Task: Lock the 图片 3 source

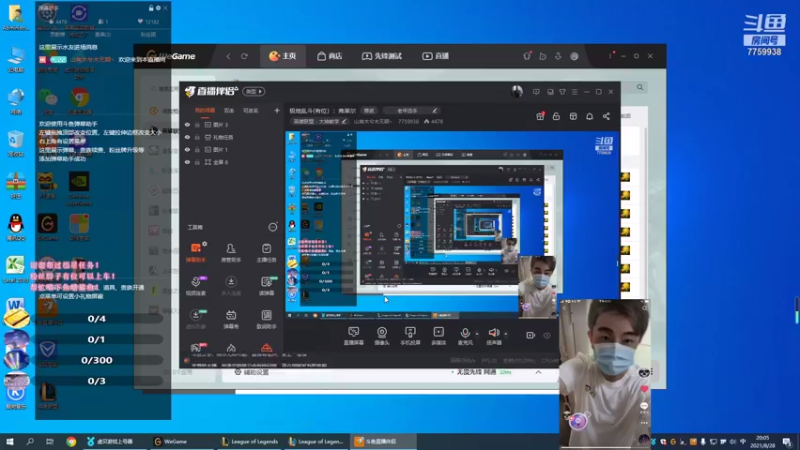Action: click(x=197, y=124)
